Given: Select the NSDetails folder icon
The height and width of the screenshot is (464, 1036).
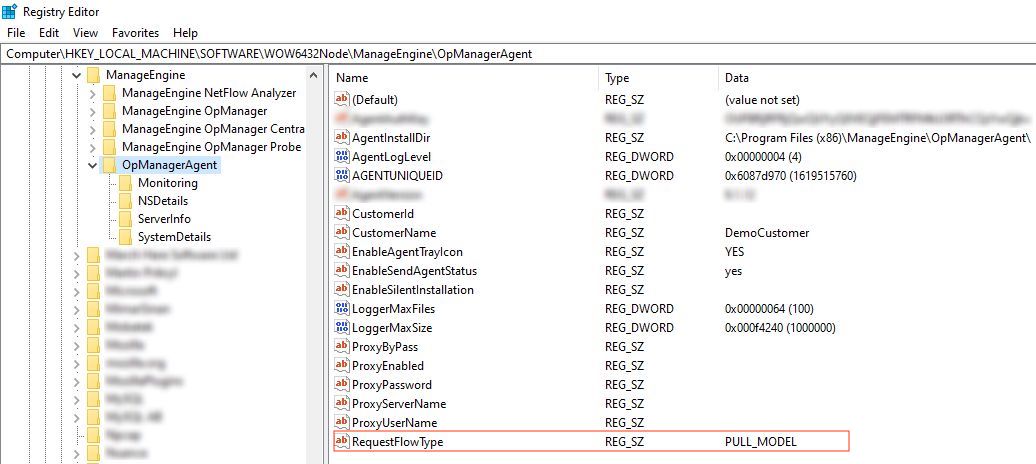Looking at the screenshot, I should (126, 201).
